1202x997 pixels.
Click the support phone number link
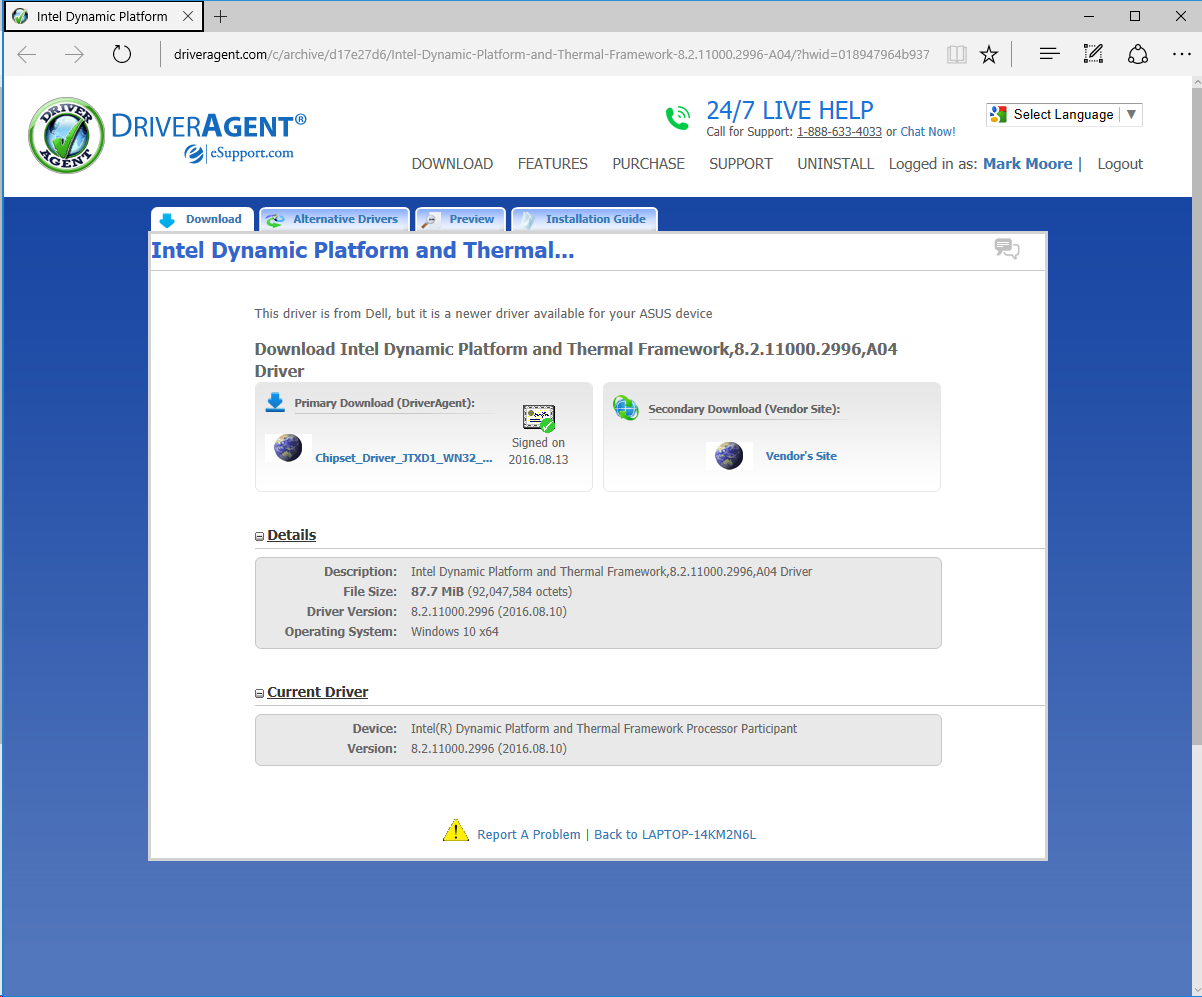(839, 132)
